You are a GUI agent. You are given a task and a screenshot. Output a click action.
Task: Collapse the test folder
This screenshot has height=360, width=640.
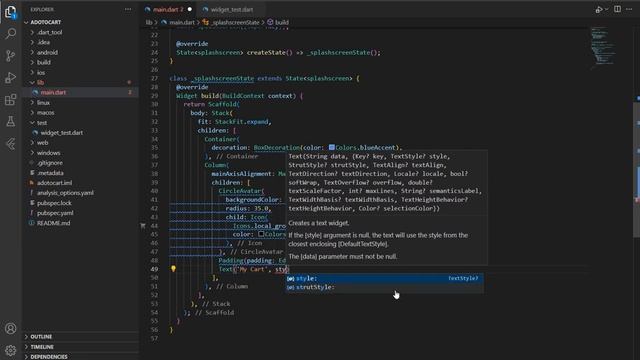(42, 122)
